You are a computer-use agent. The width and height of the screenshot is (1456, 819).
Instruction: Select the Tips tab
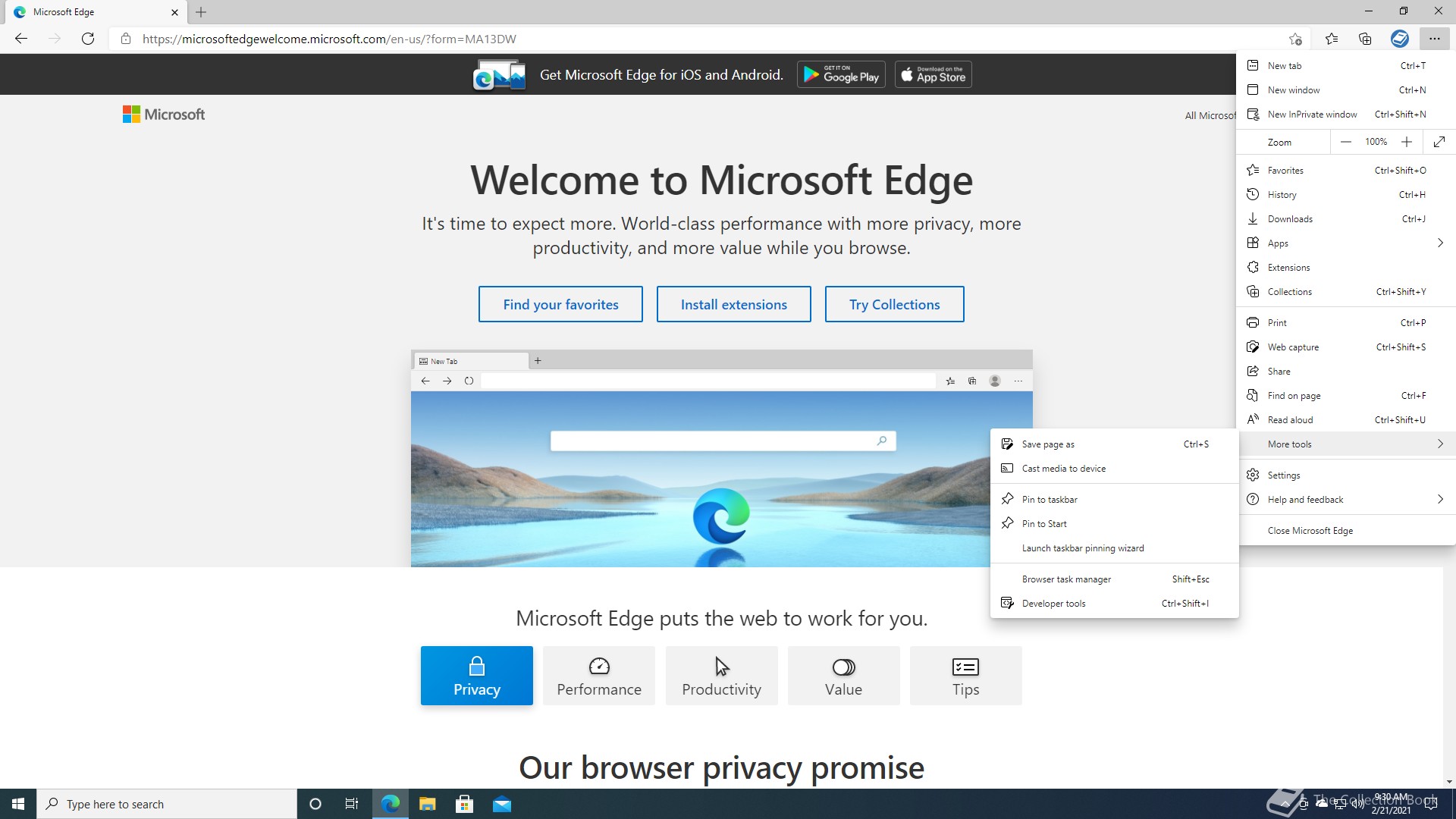click(965, 676)
